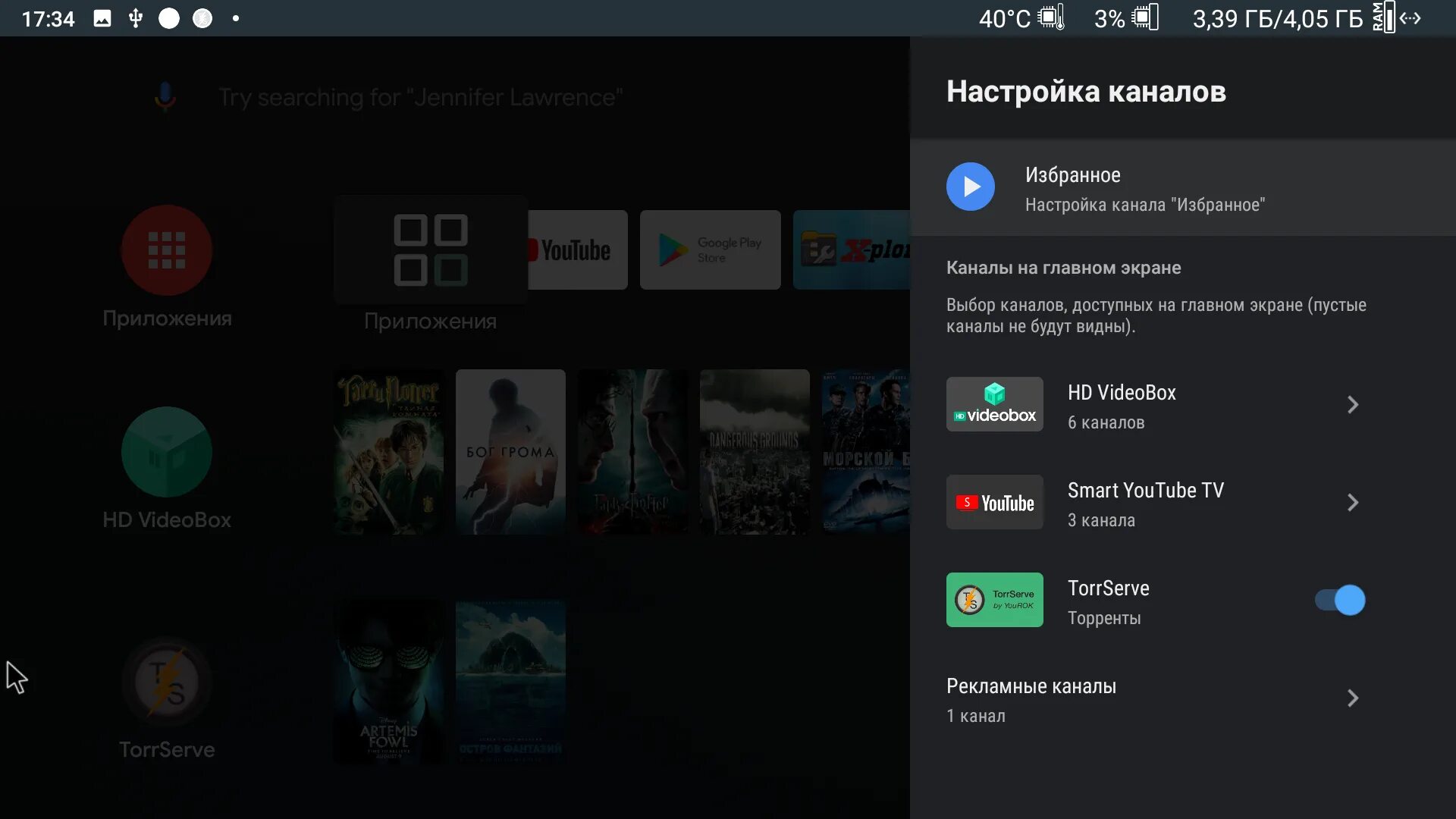
Task: Expand Рекламные каналы chevron arrow
Action: 1352,698
